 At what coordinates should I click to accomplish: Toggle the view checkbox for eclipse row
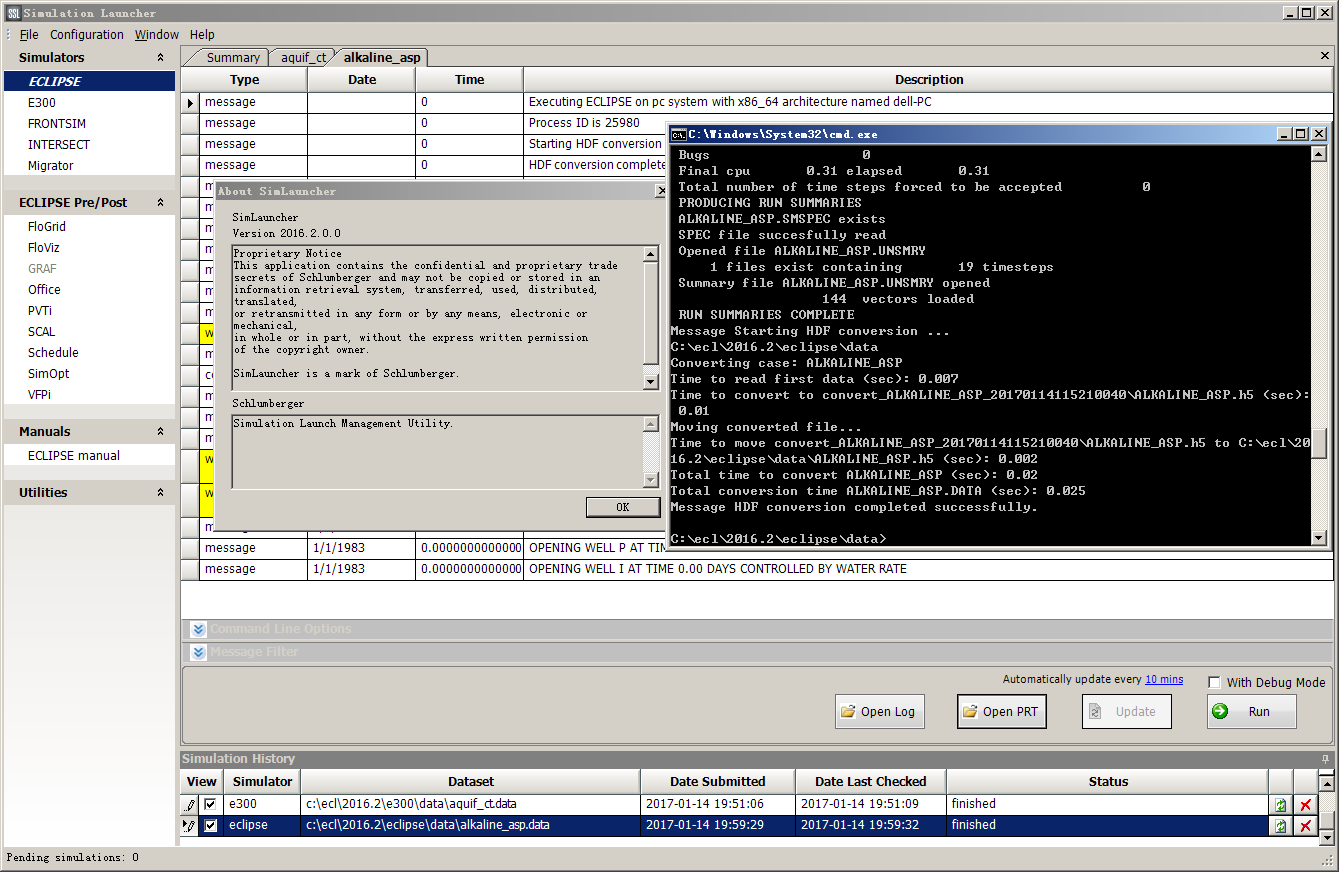[x=210, y=826]
